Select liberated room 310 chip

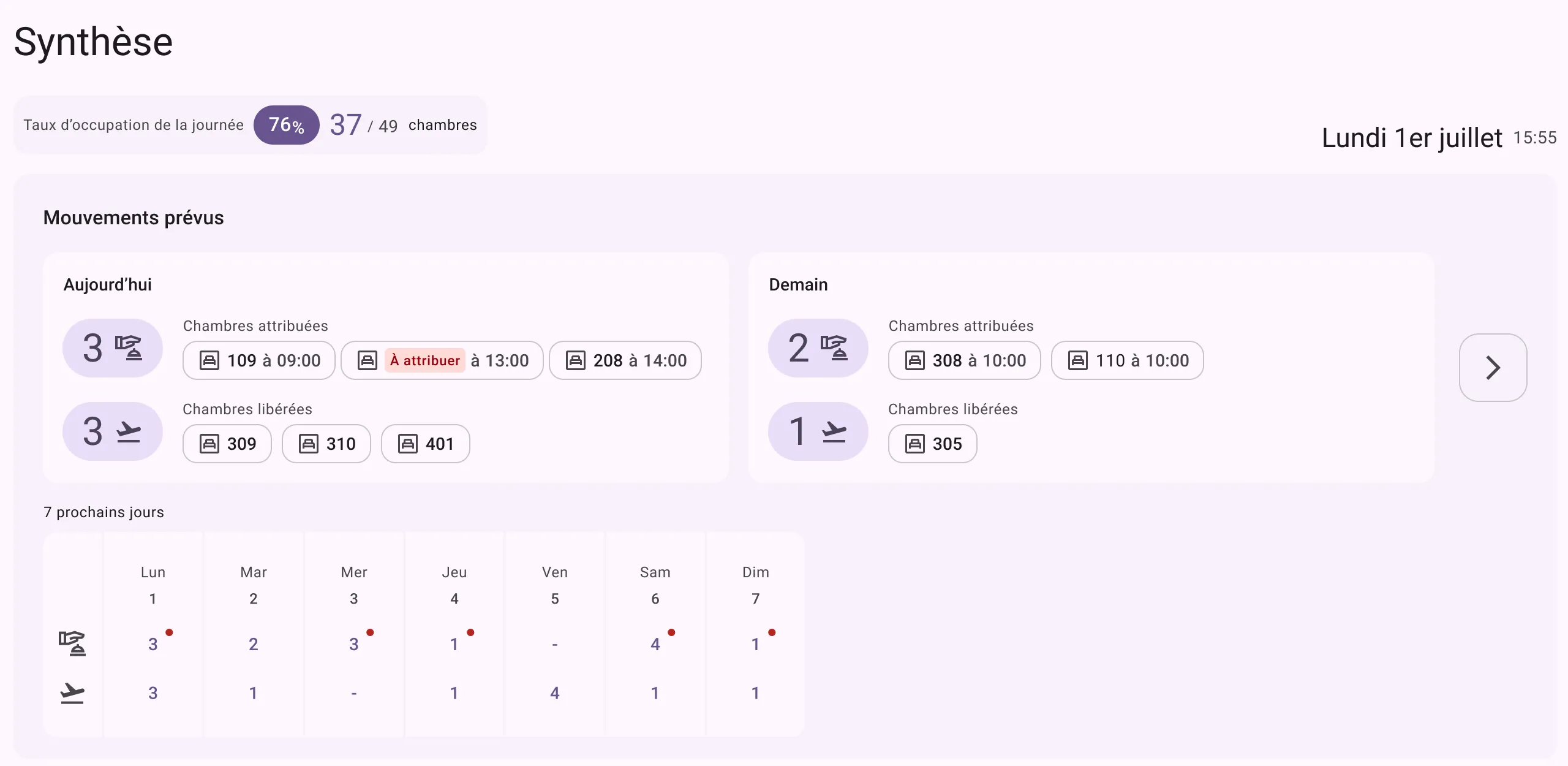point(326,444)
